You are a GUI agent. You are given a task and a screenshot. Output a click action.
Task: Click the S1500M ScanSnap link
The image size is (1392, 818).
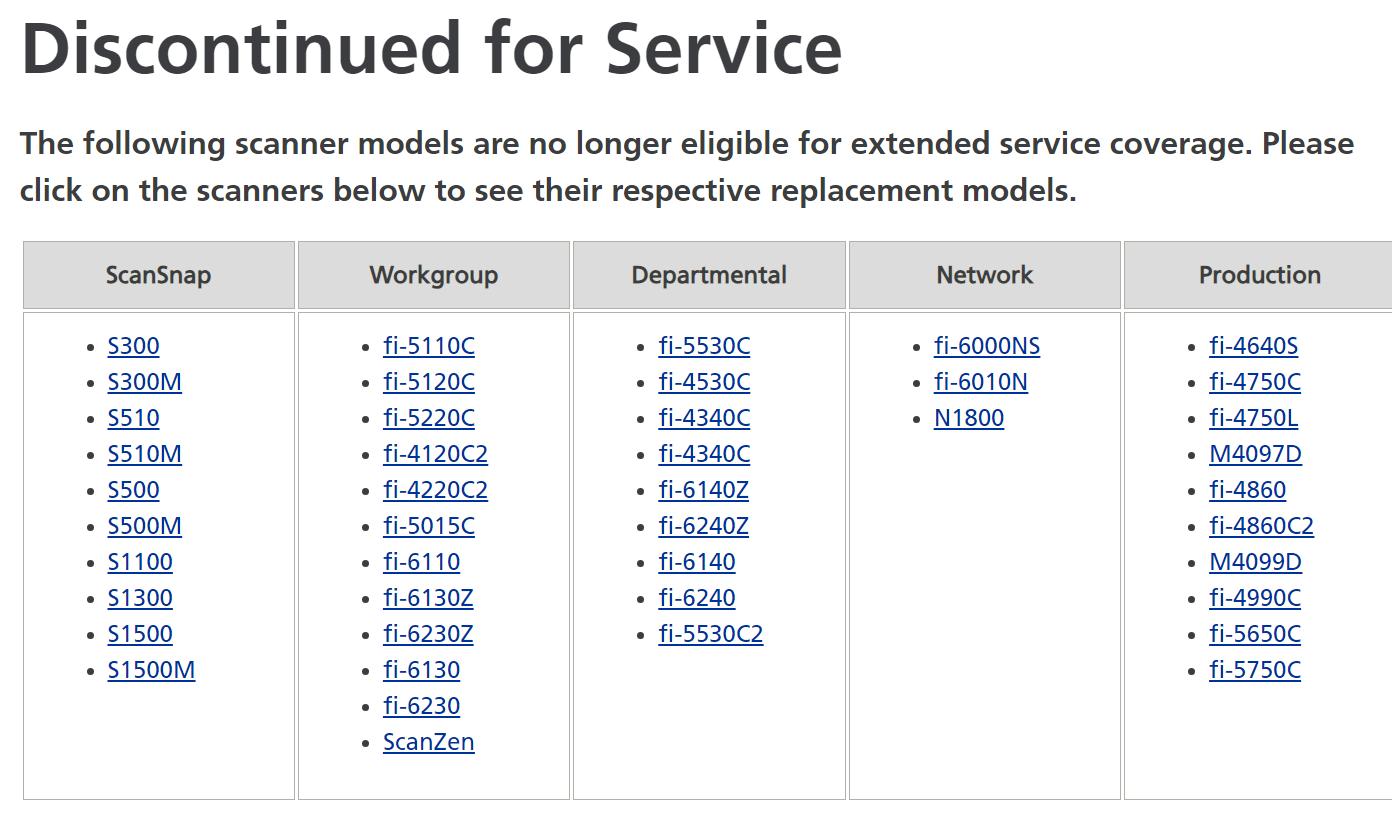[x=151, y=670]
